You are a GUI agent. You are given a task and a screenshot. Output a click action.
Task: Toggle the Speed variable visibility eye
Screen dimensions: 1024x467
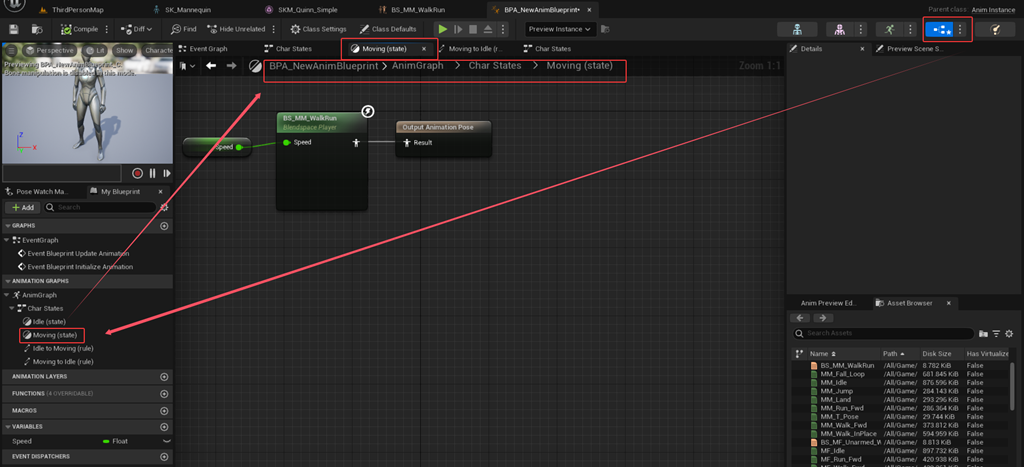pos(167,442)
